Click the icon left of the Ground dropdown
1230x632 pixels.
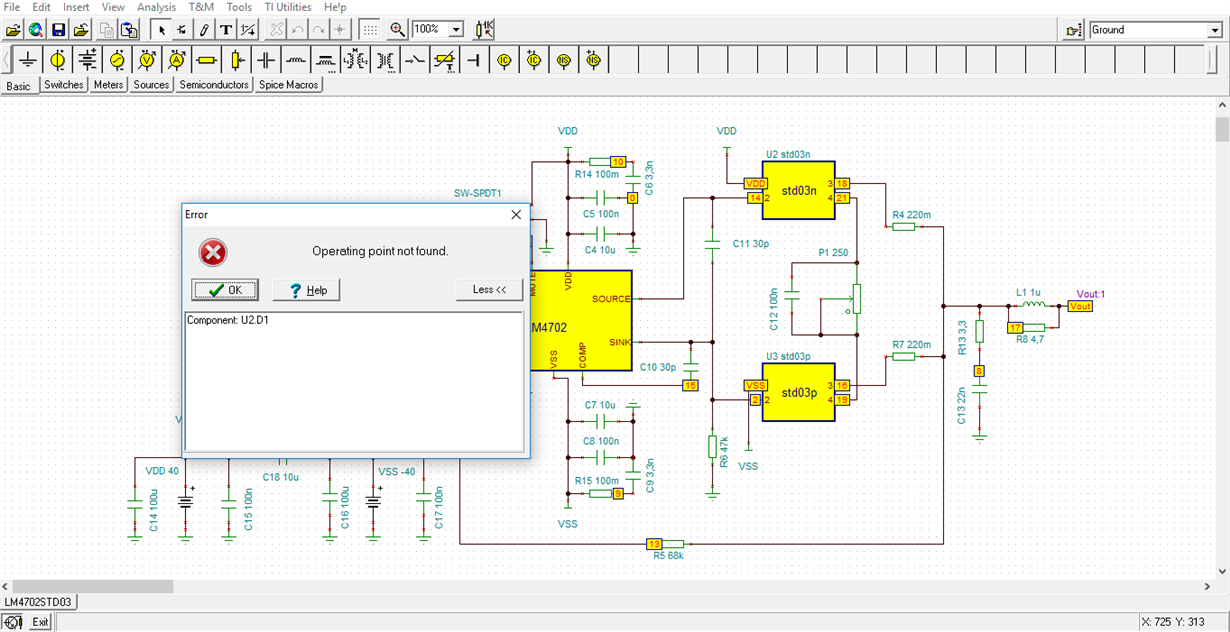click(x=1074, y=30)
